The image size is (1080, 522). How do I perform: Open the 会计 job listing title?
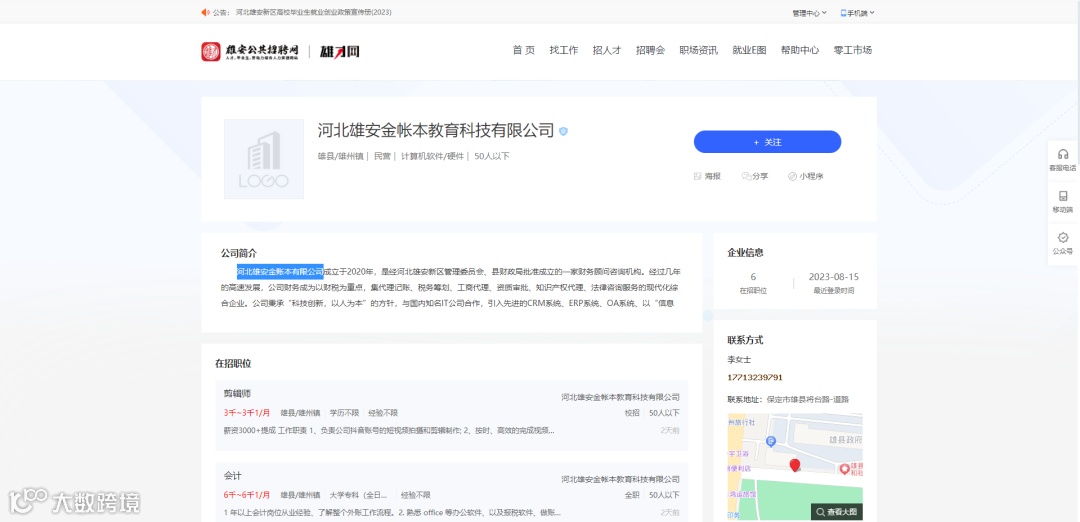[233, 476]
